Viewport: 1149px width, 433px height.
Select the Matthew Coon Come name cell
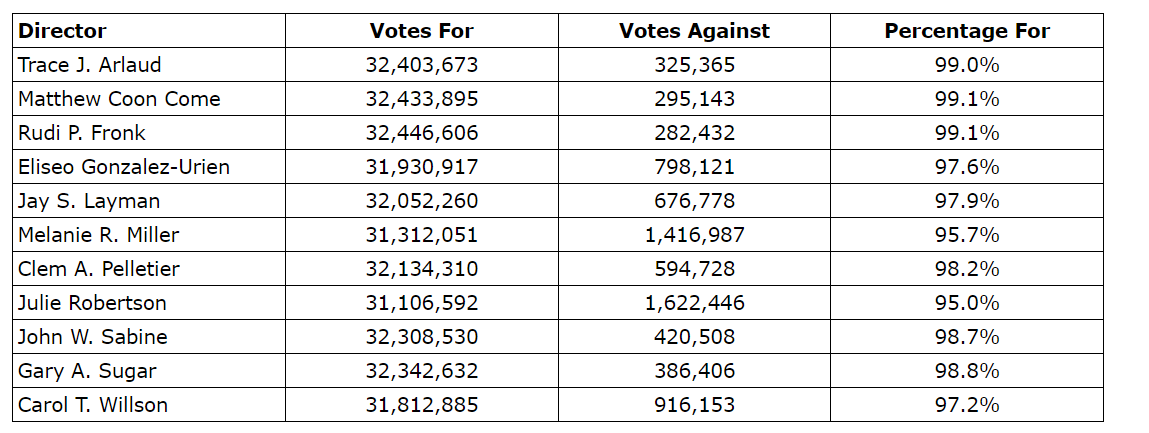(x=119, y=99)
